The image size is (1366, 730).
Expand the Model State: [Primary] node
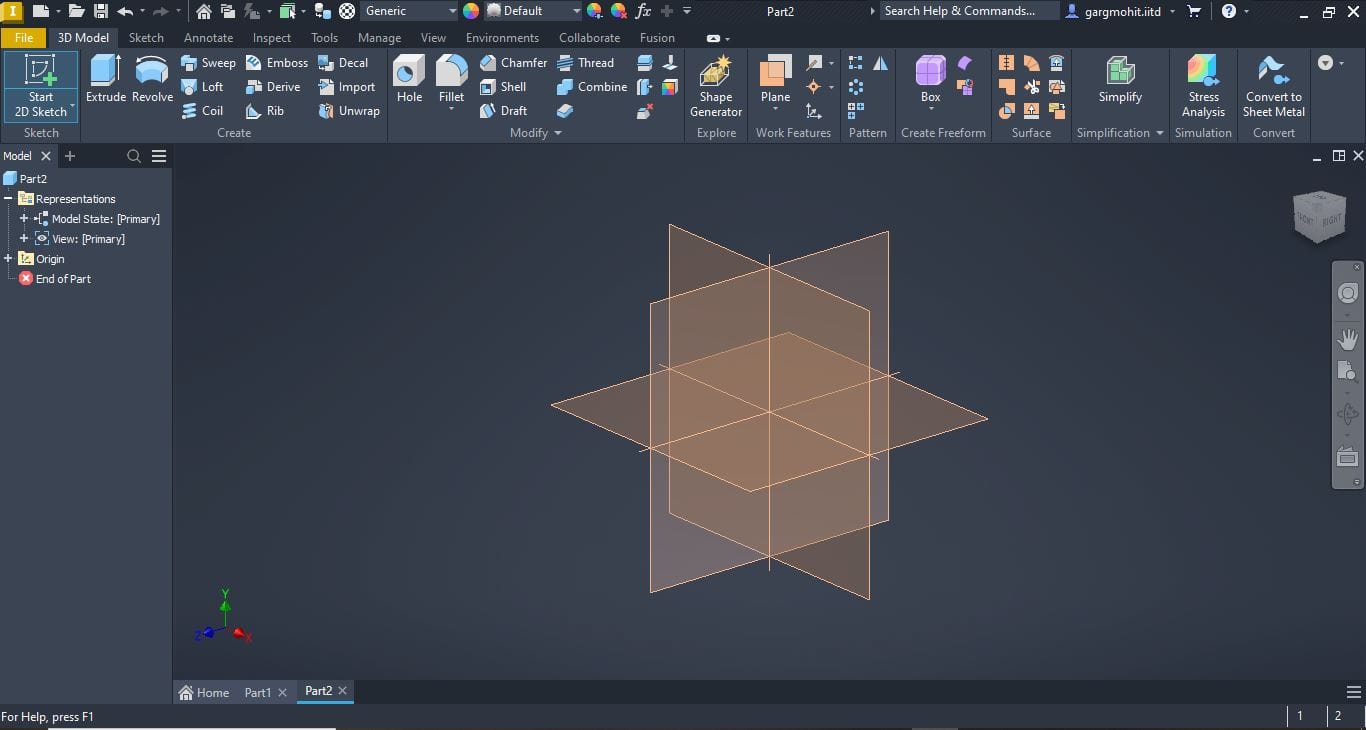24,219
